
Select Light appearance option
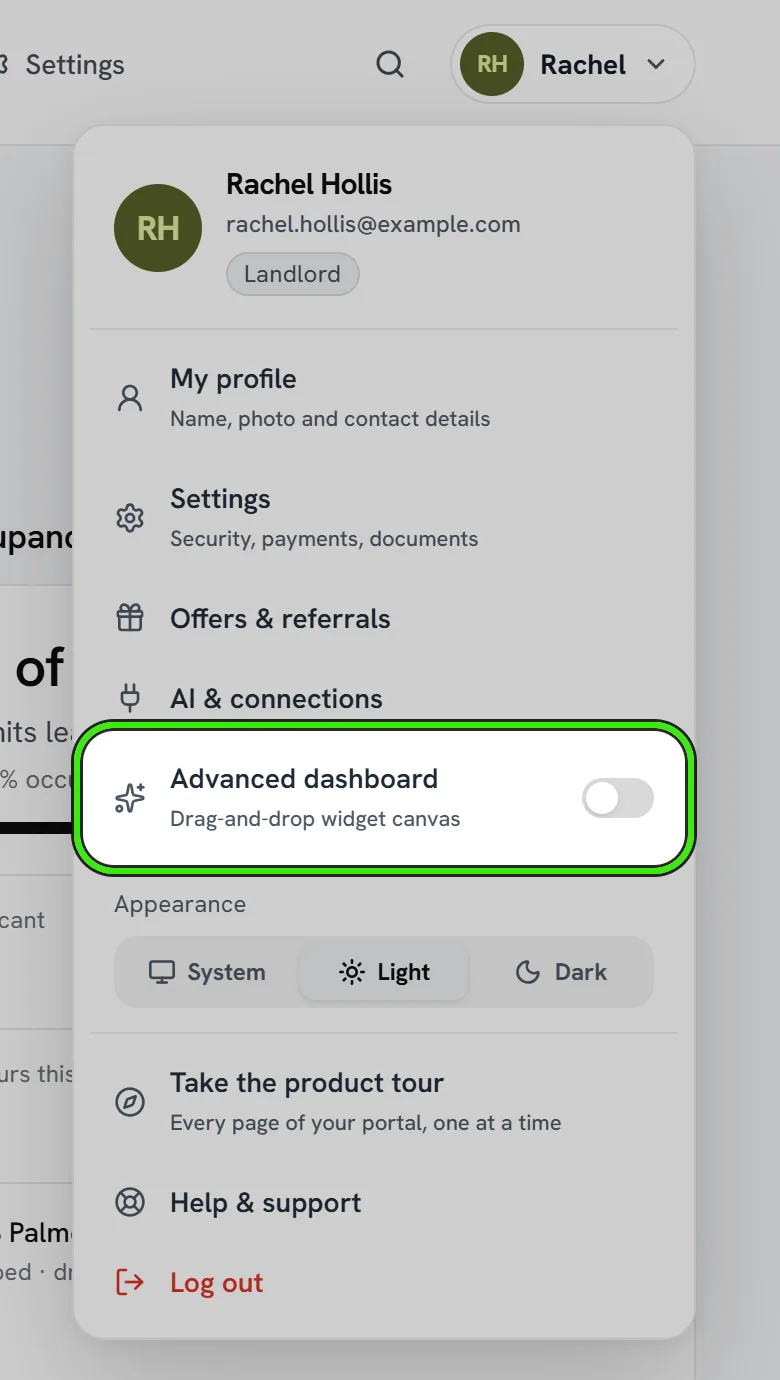384,972
